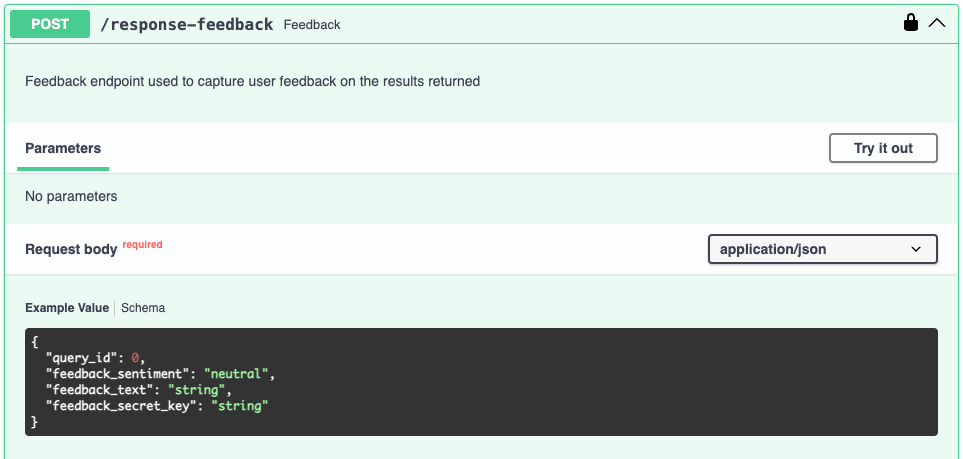Screen dimensions: 963x459
Task: Click the red required label
Action: click(x=142, y=244)
